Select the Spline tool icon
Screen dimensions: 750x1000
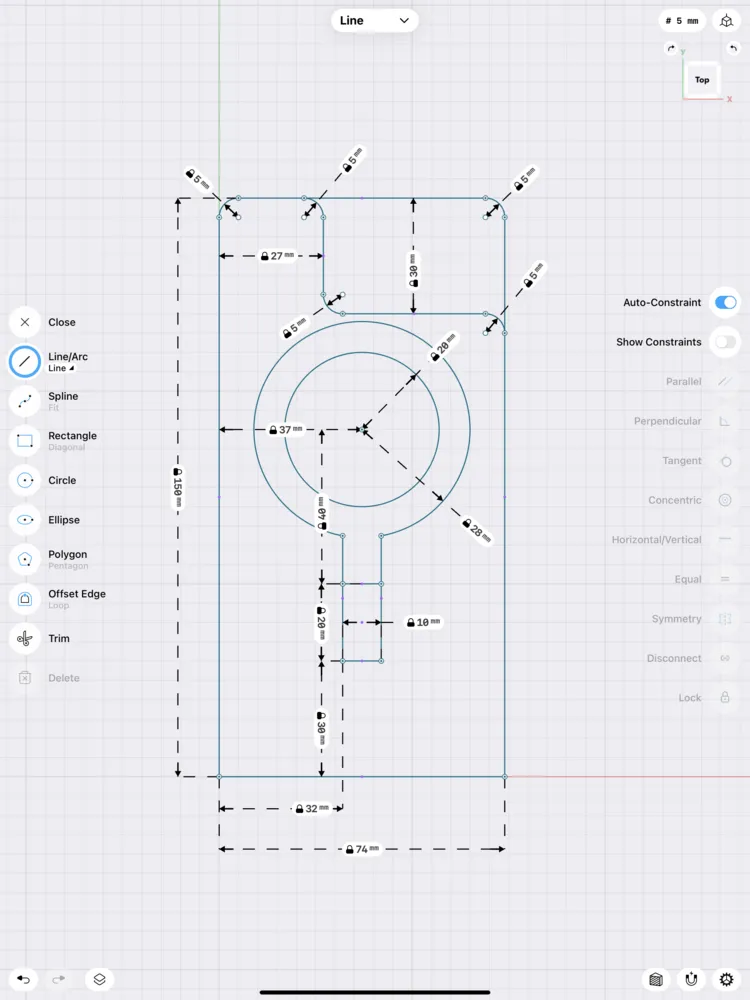[25, 401]
